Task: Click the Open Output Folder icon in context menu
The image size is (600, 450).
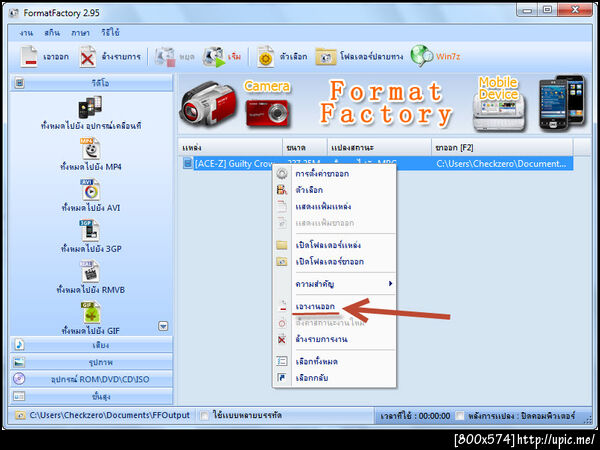Action: pyautogui.click(x=282, y=262)
